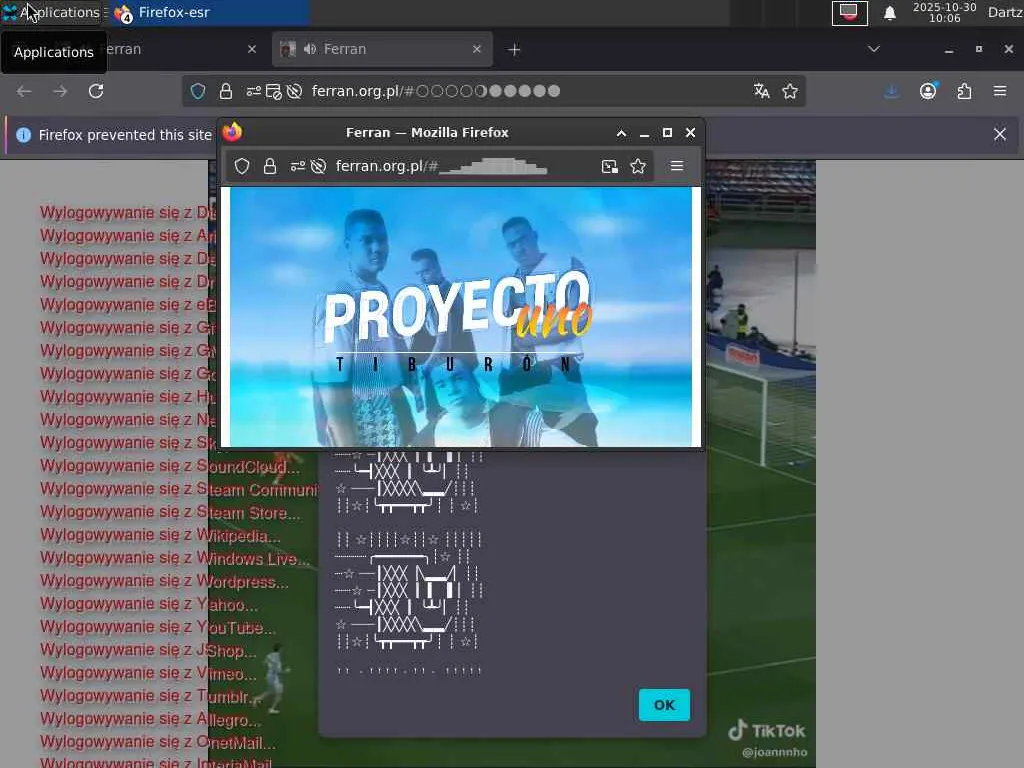
Task: Click the padlock site info icon in main window
Action: point(226,91)
